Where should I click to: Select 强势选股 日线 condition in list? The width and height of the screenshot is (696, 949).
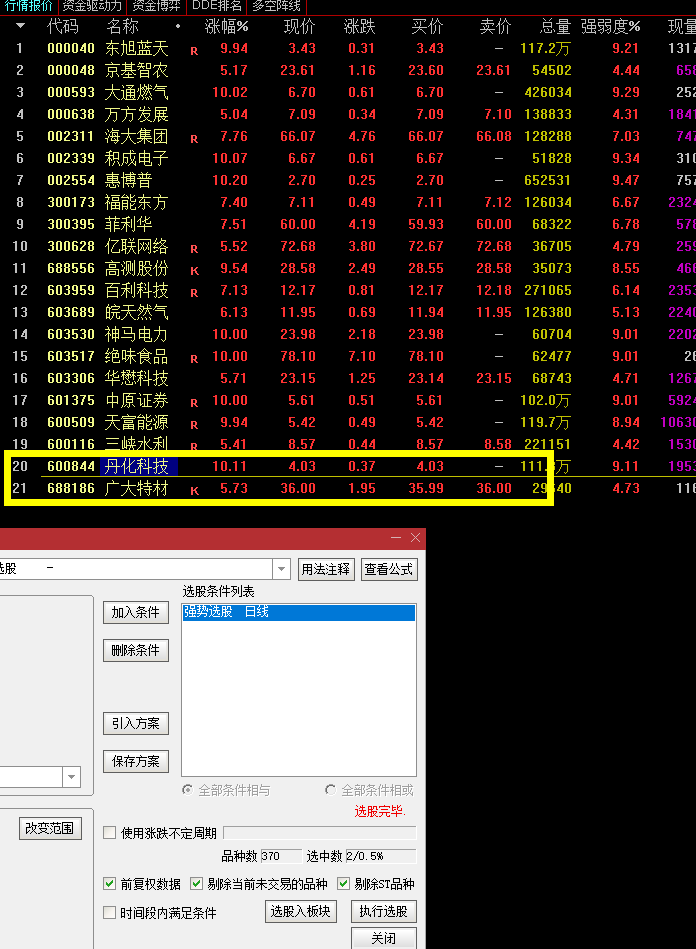point(299,612)
